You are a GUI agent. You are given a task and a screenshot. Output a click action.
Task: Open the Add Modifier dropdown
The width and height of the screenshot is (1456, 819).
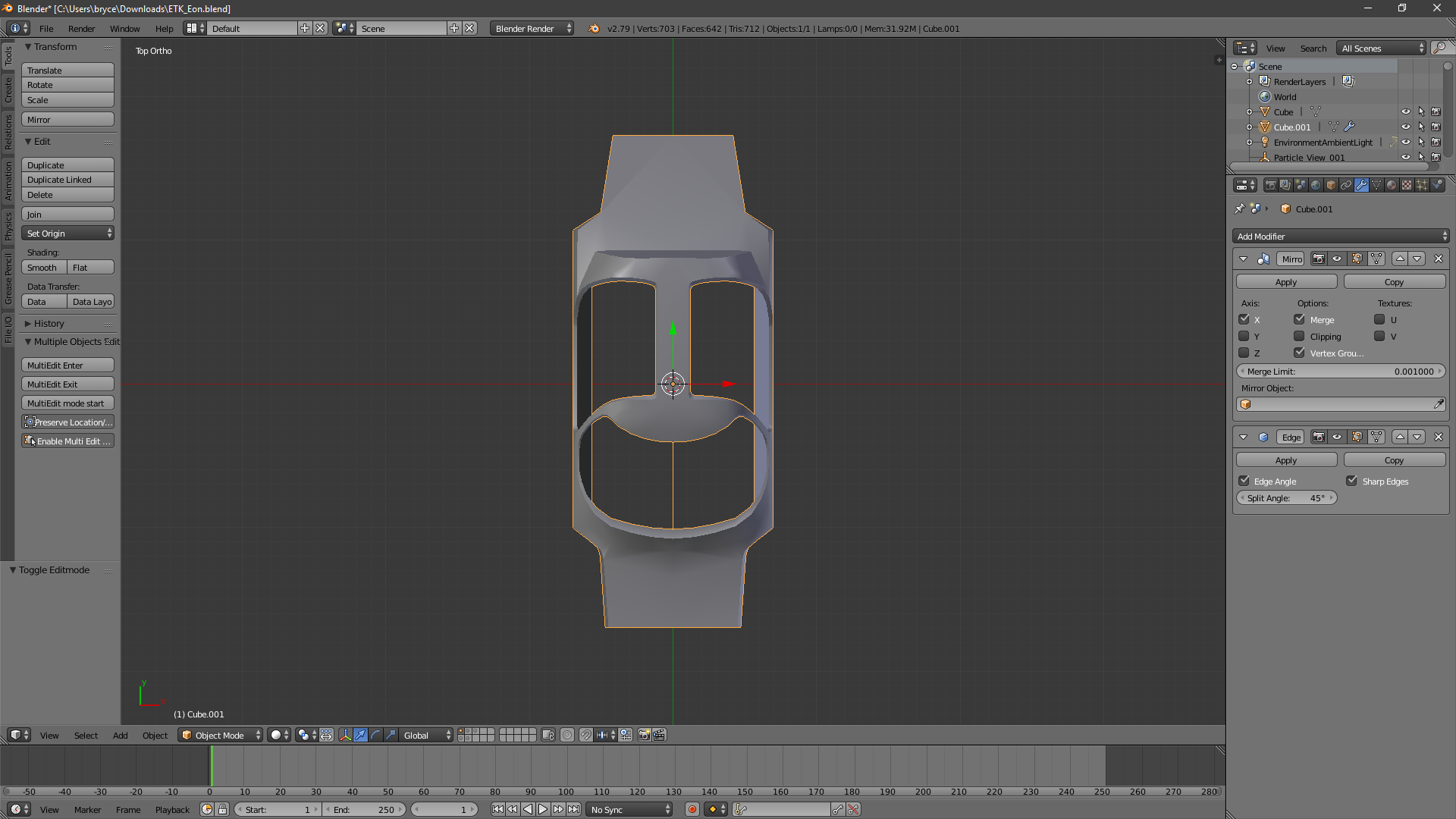point(1340,236)
